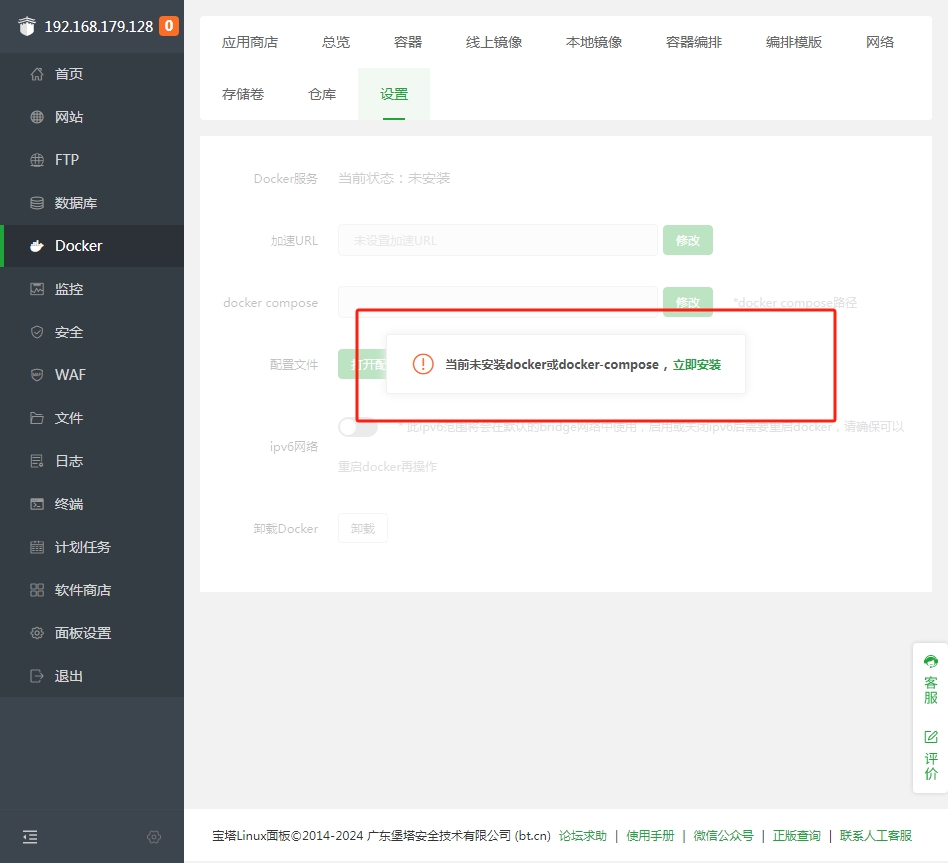Click the 立即安装 install link
948x863 pixels.
[x=696, y=365]
